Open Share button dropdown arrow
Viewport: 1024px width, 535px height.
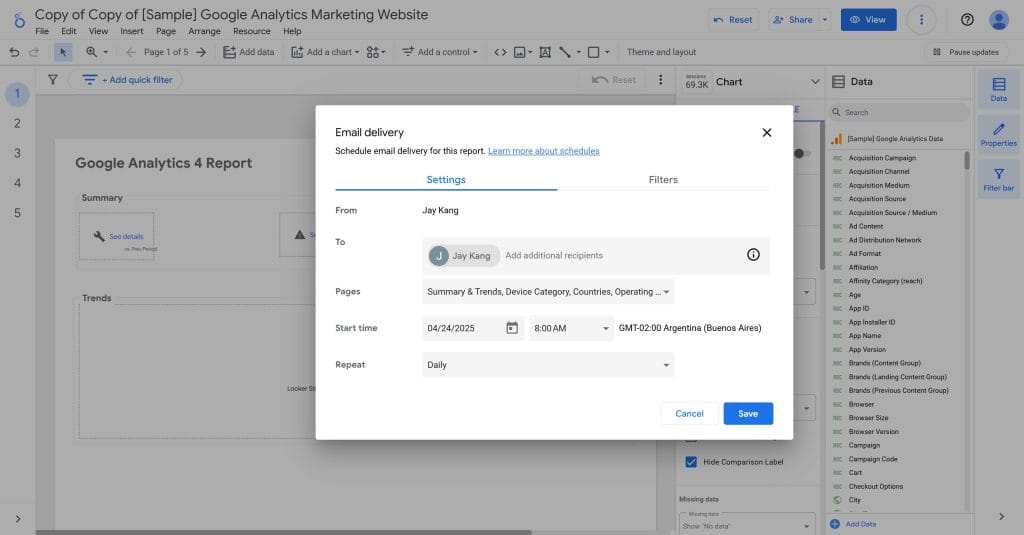pos(825,20)
